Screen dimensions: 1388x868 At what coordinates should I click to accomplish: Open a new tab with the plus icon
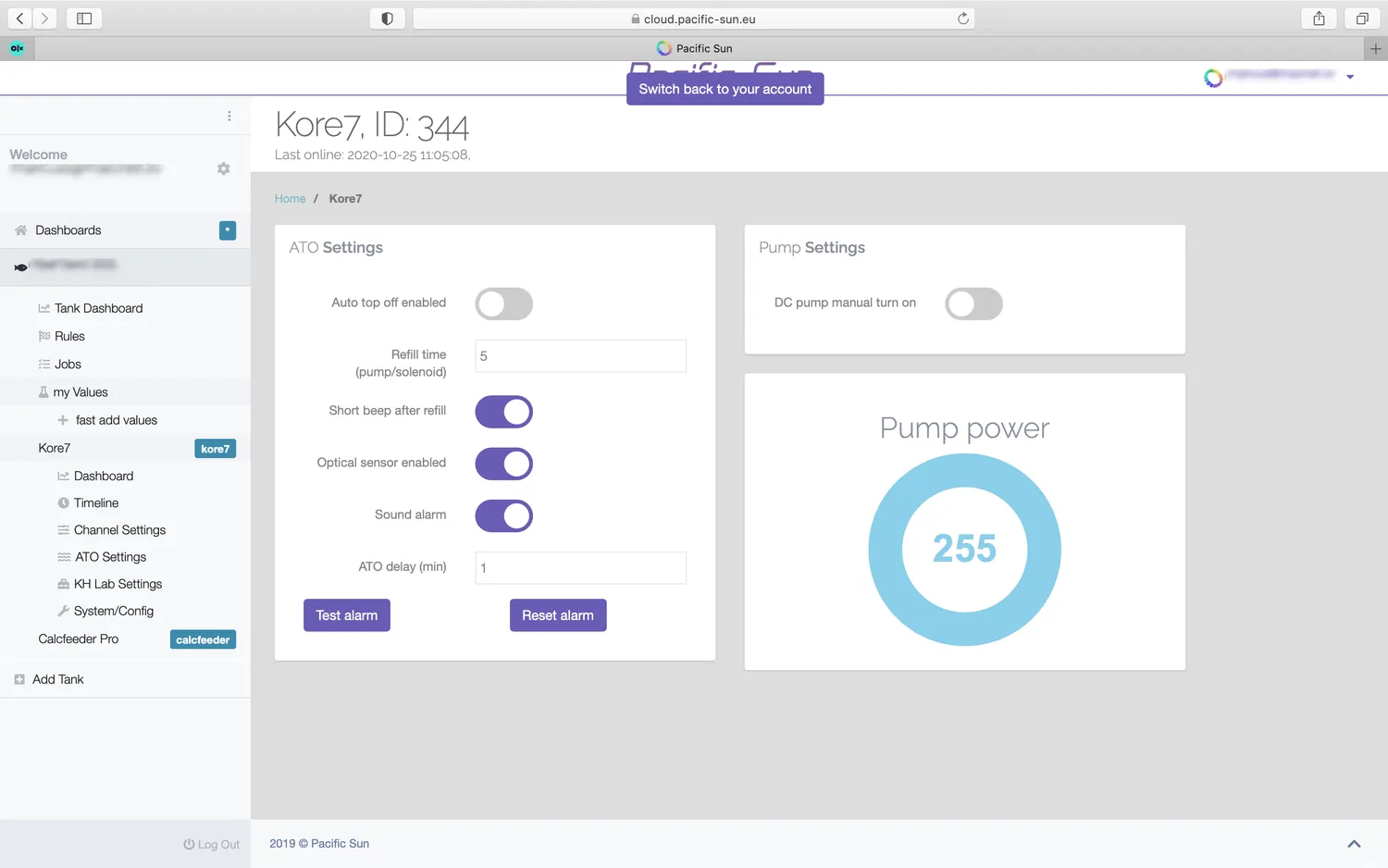pos(1376,49)
